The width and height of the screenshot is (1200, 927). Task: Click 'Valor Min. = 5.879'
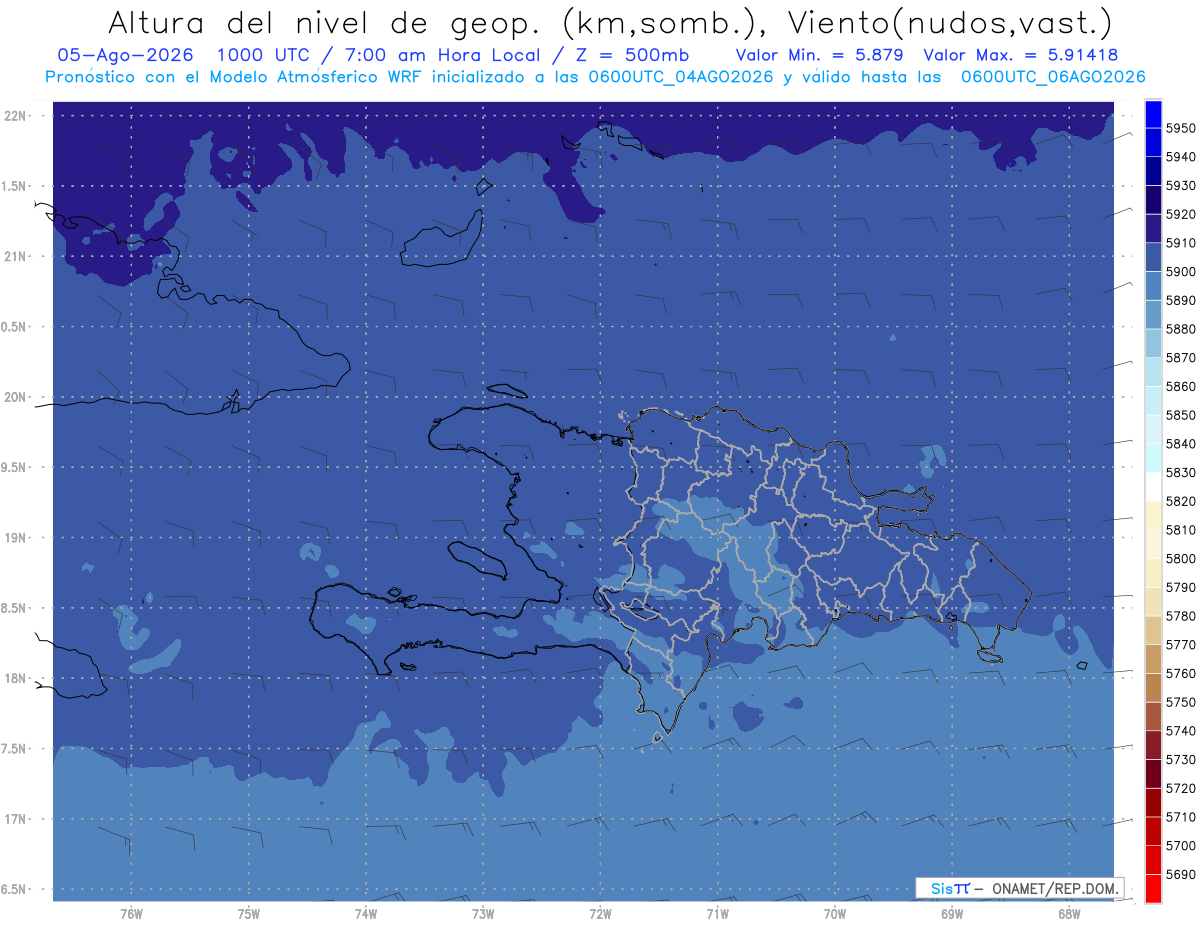tap(819, 55)
